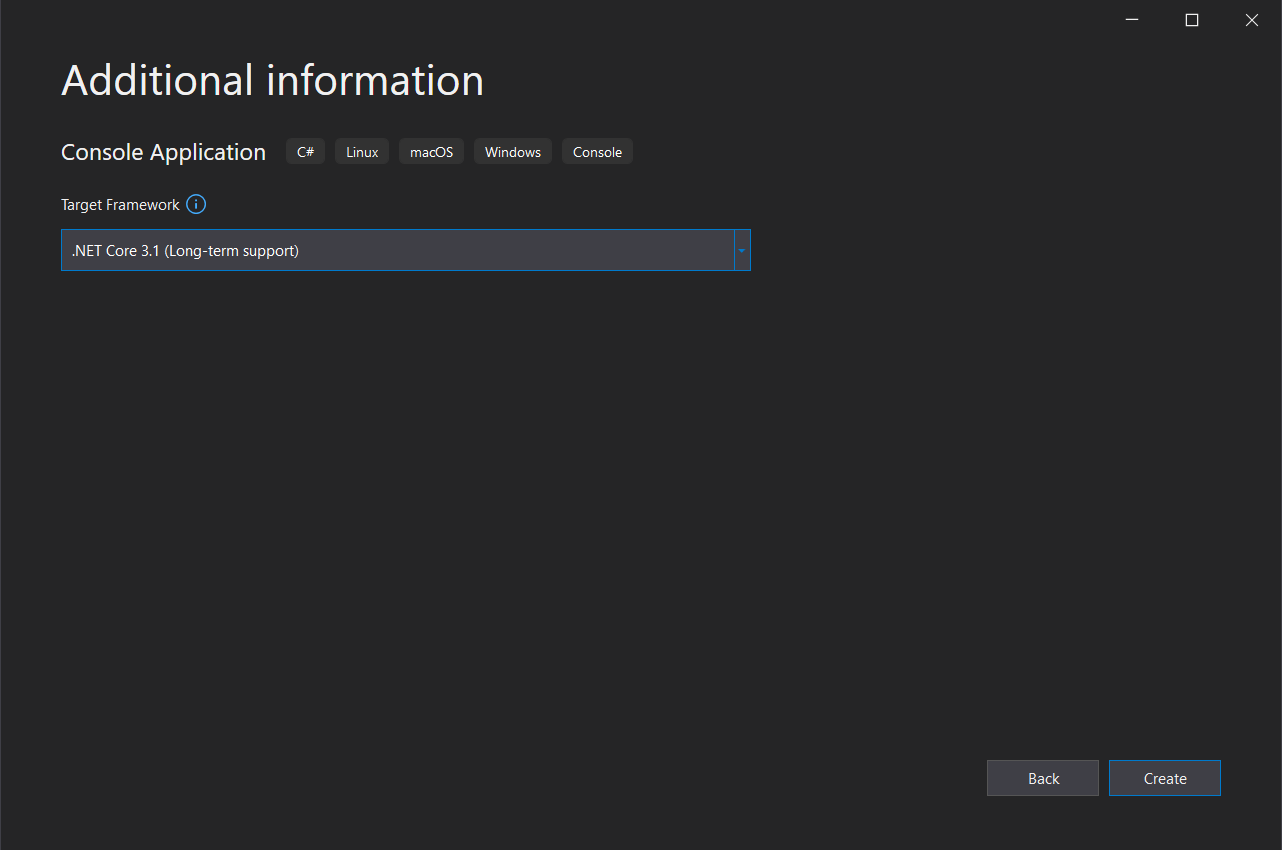Click the C# language tag

point(305,151)
